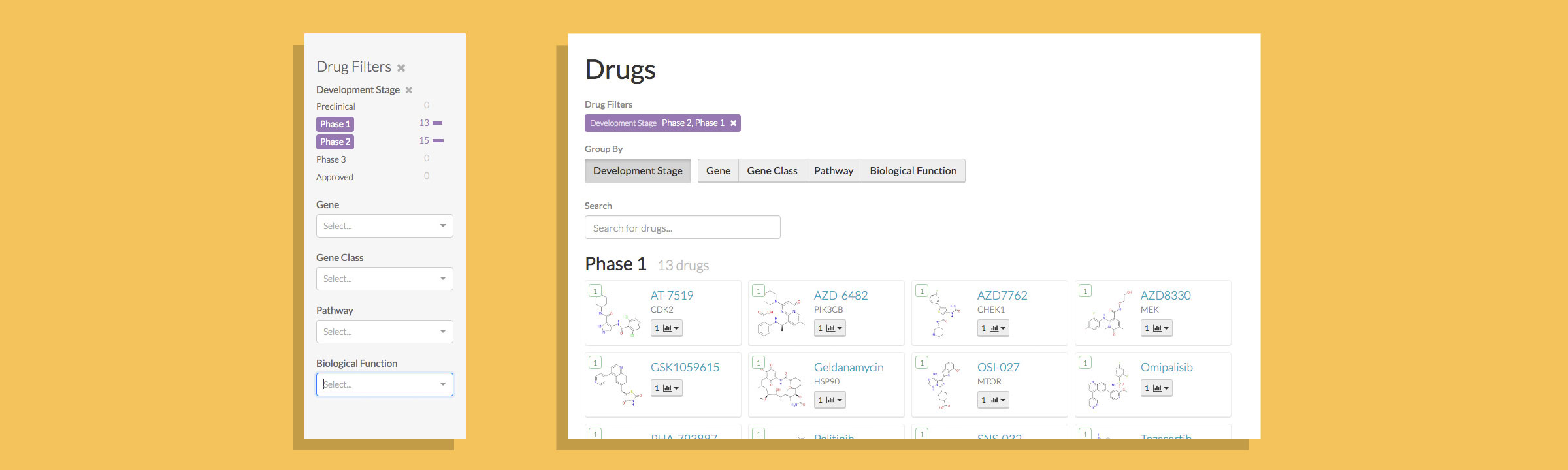
Task: Click the OSI-027 molecule structure image
Action: [x=942, y=385]
